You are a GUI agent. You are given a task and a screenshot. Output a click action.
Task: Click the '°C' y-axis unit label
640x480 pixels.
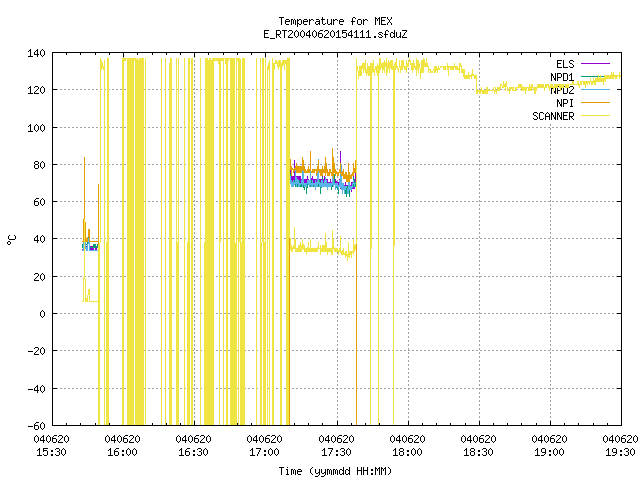click(11, 240)
